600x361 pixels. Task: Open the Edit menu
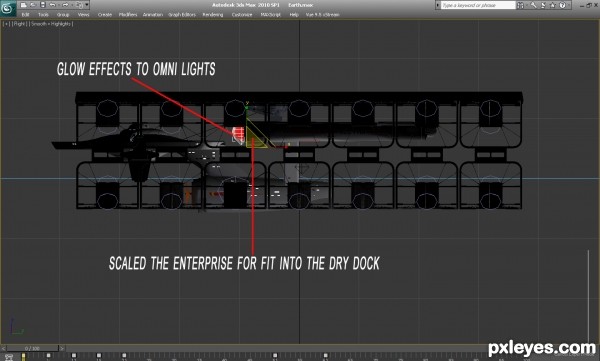(25, 15)
